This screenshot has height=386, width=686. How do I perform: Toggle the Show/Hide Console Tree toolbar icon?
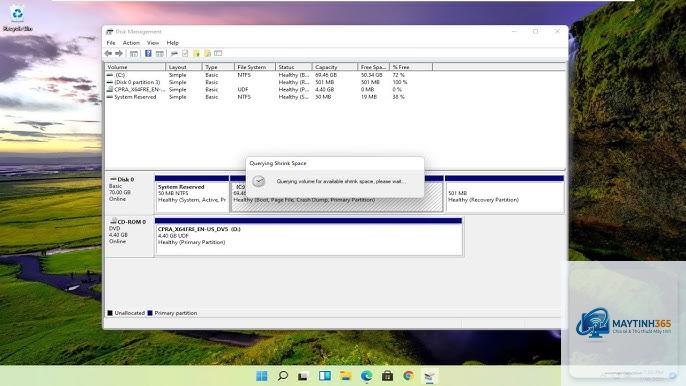134,53
